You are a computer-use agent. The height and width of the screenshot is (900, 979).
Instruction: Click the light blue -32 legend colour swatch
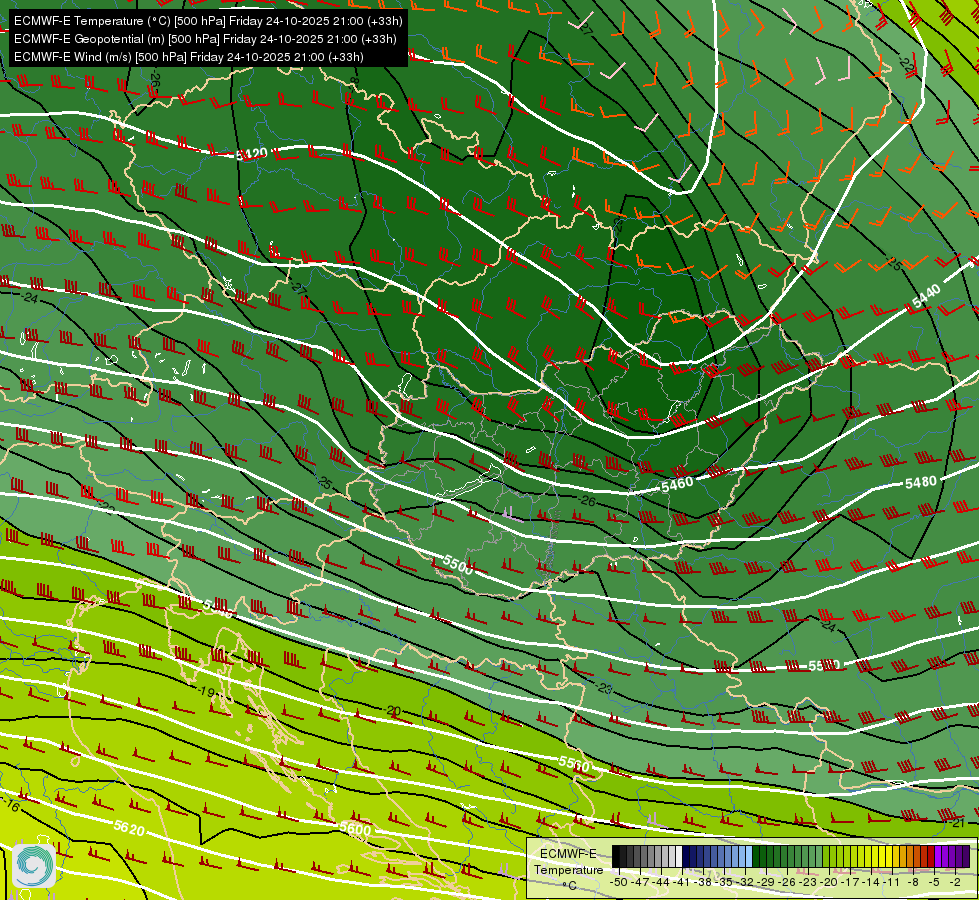tap(749, 856)
